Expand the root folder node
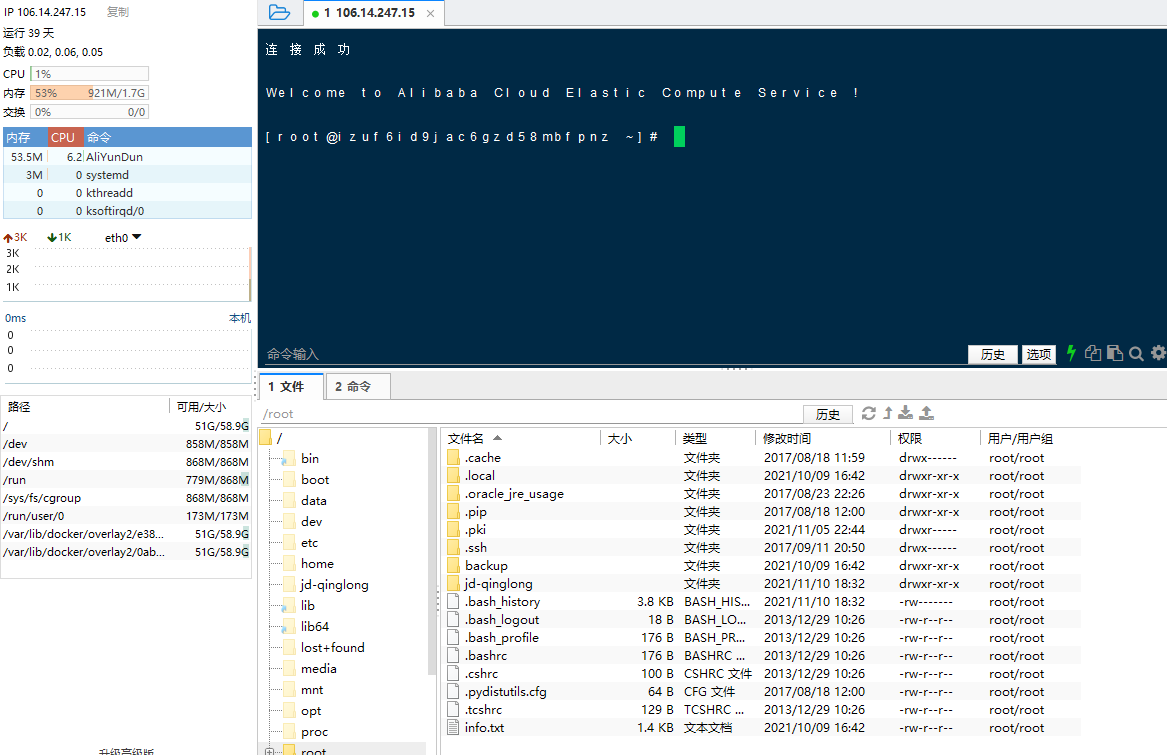Image resolution: width=1167 pixels, height=755 pixels. tap(270, 751)
